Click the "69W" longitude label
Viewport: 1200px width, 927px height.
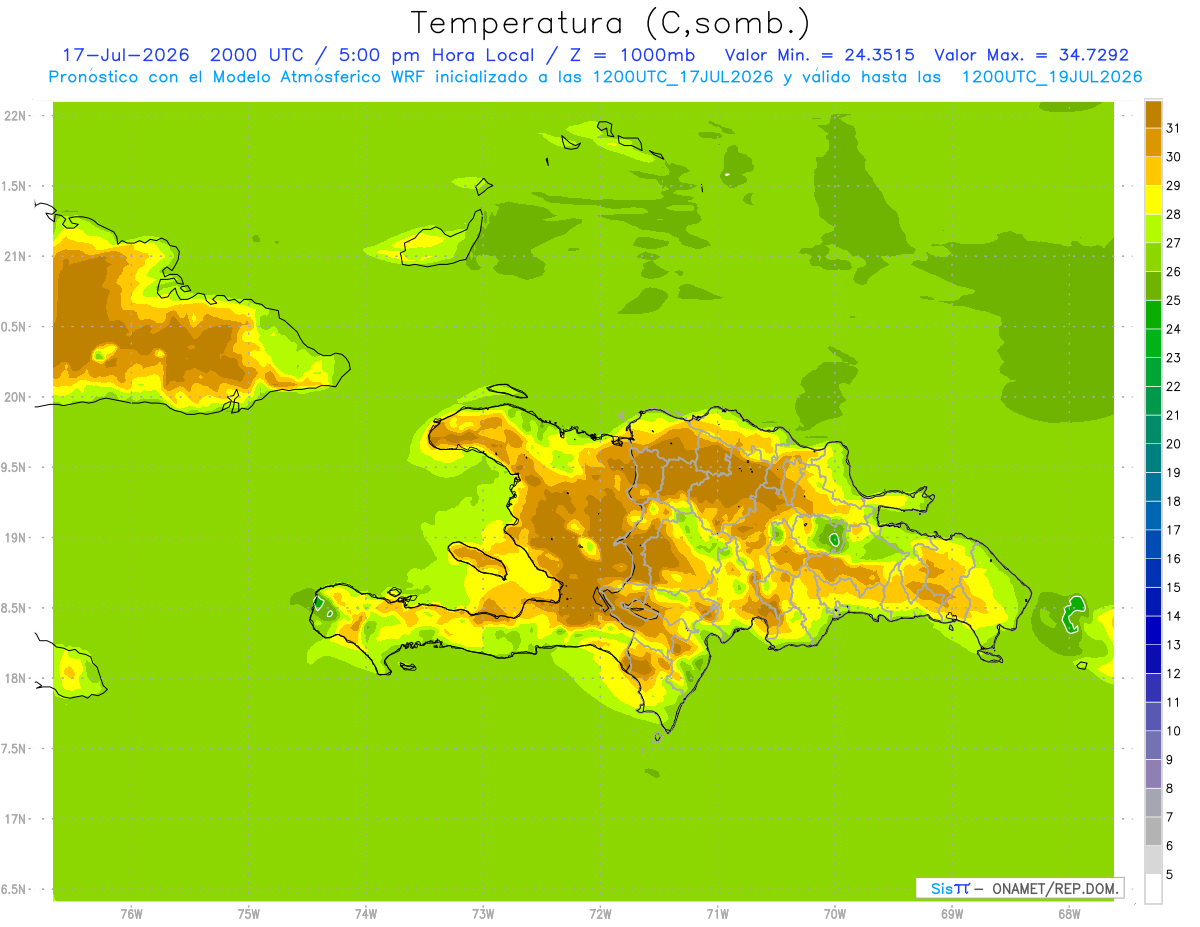click(952, 914)
